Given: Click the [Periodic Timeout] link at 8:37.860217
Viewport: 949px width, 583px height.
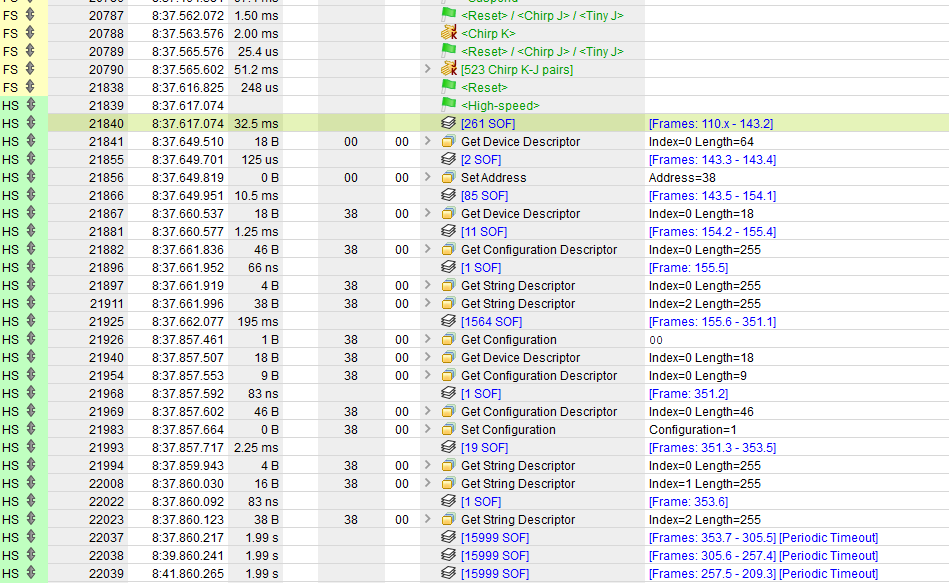Looking at the screenshot, I should (828, 537).
